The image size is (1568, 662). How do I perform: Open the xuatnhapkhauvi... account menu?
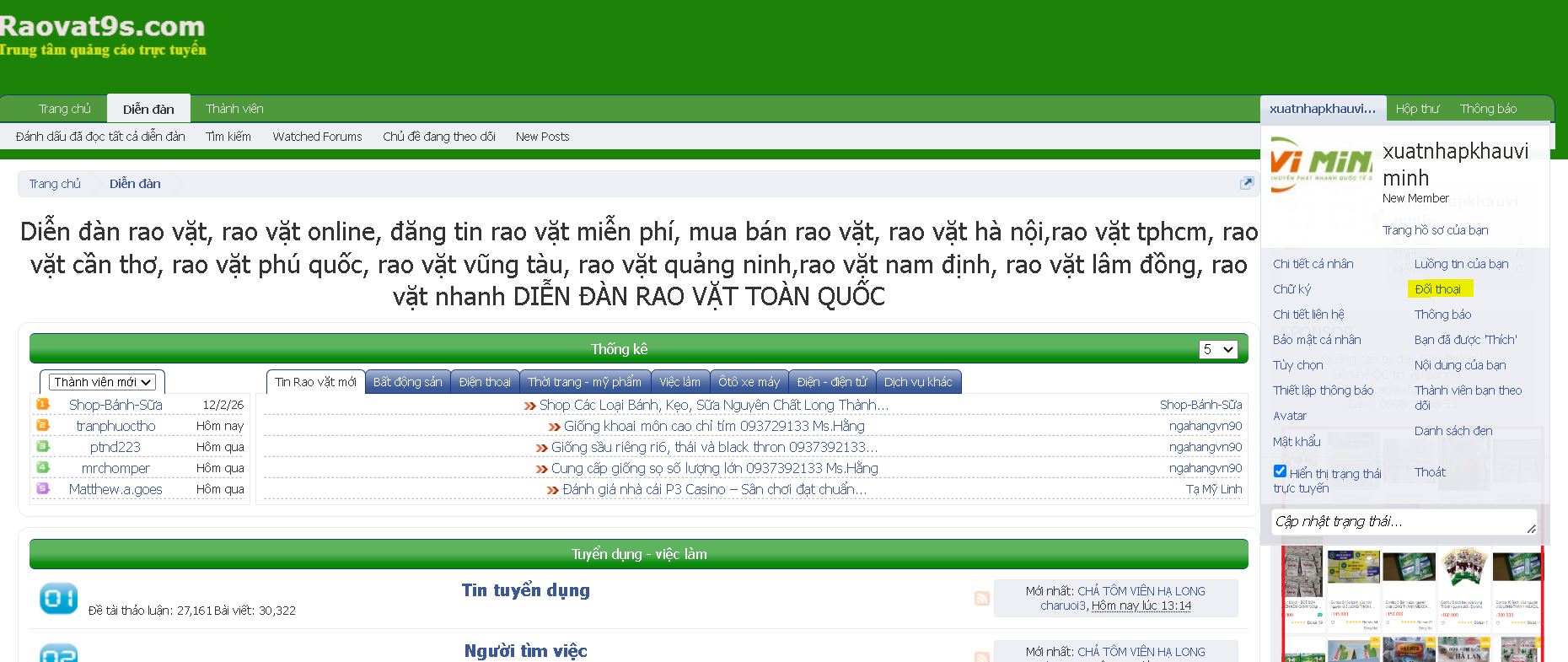1322,109
